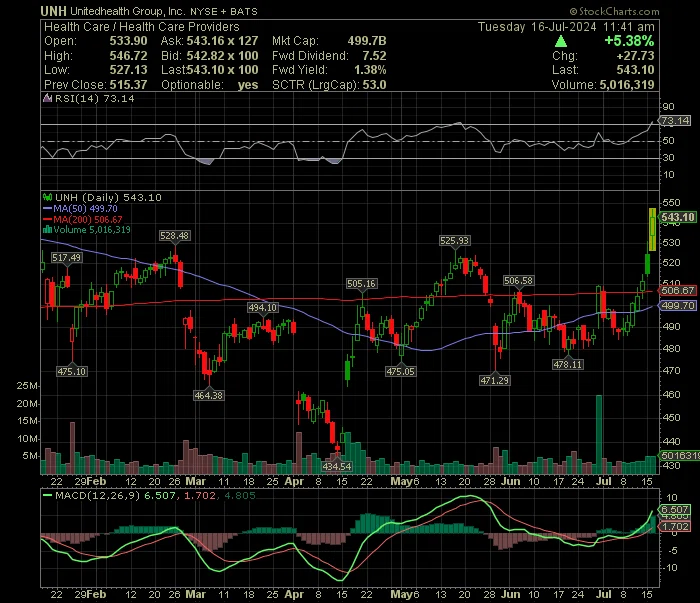The width and height of the screenshot is (700, 603).
Task: Click the 543.10 last price tag on the price axis
Action: coord(678,217)
